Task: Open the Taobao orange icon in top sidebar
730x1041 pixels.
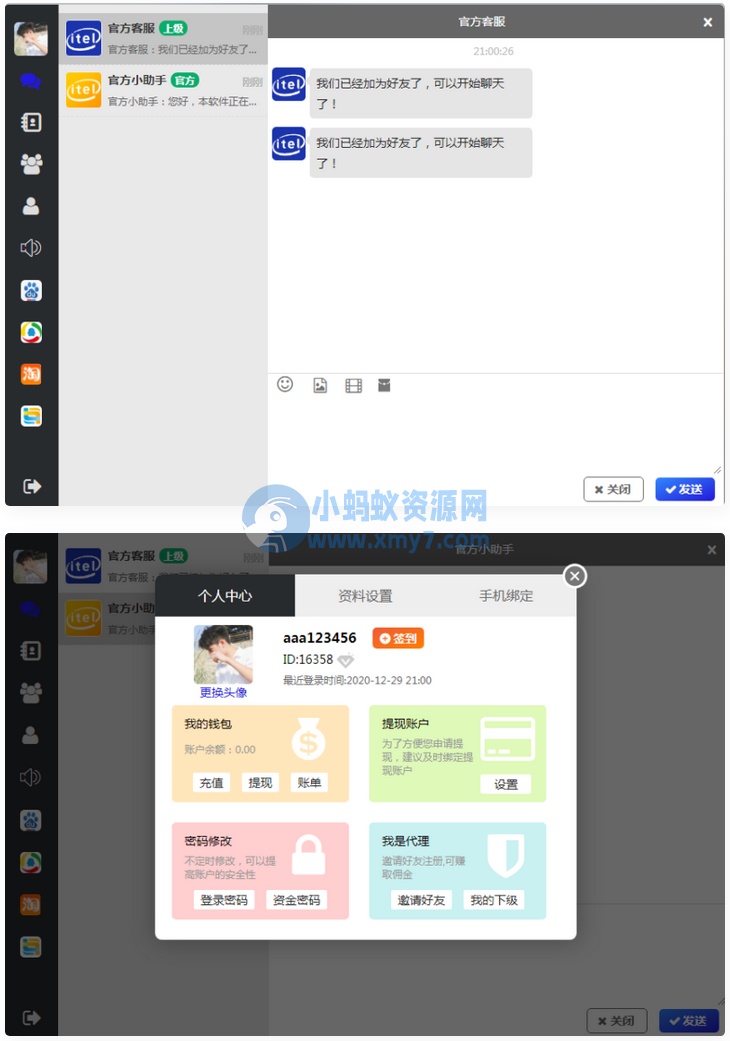Action: 31,374
